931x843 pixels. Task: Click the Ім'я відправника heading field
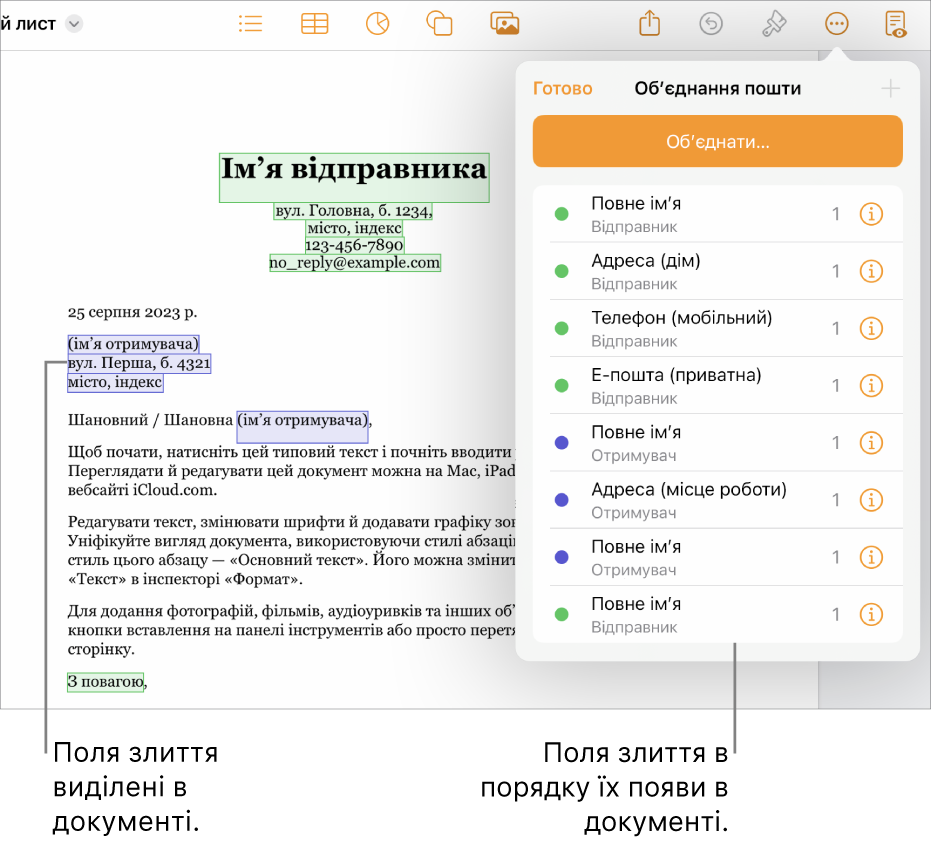(354, 177)
